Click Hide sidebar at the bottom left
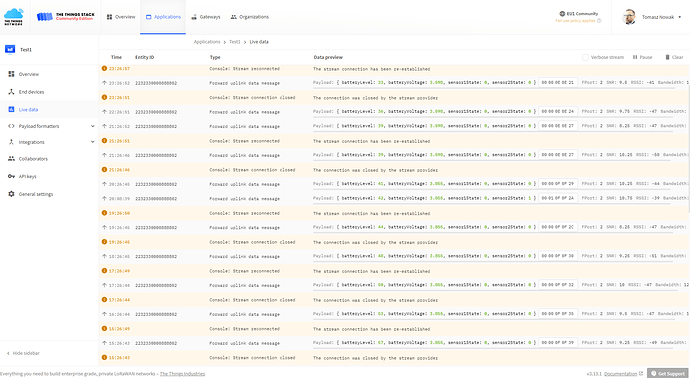 pyautogui.click(x=23, y=353)
